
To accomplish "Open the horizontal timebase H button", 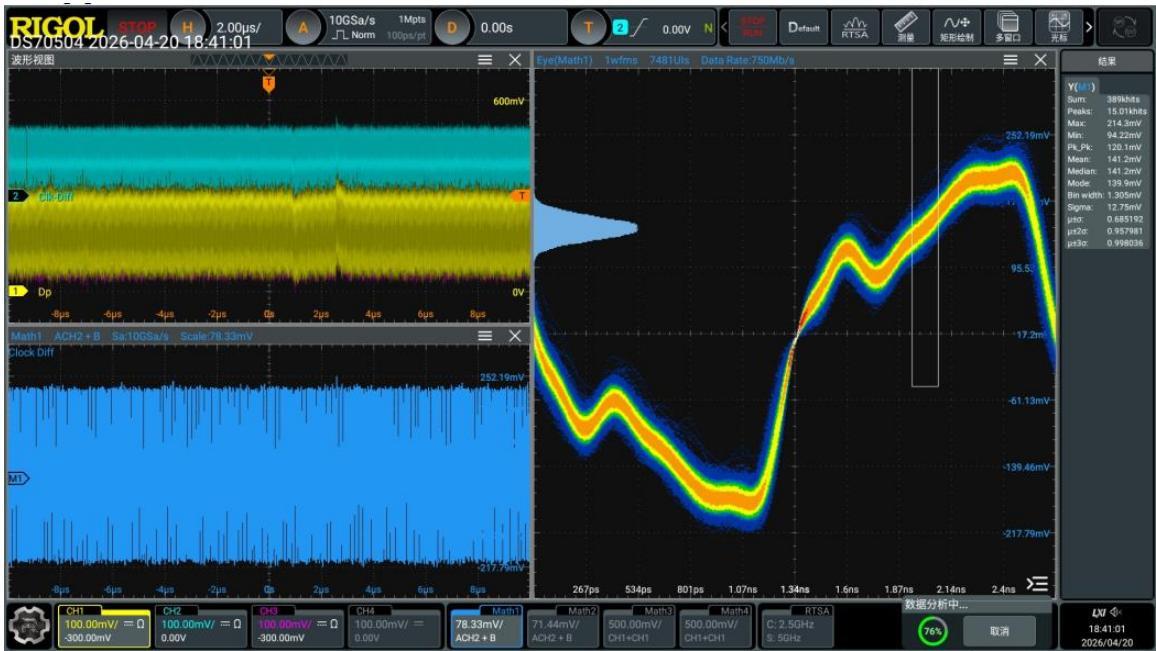I will point(187,28).
